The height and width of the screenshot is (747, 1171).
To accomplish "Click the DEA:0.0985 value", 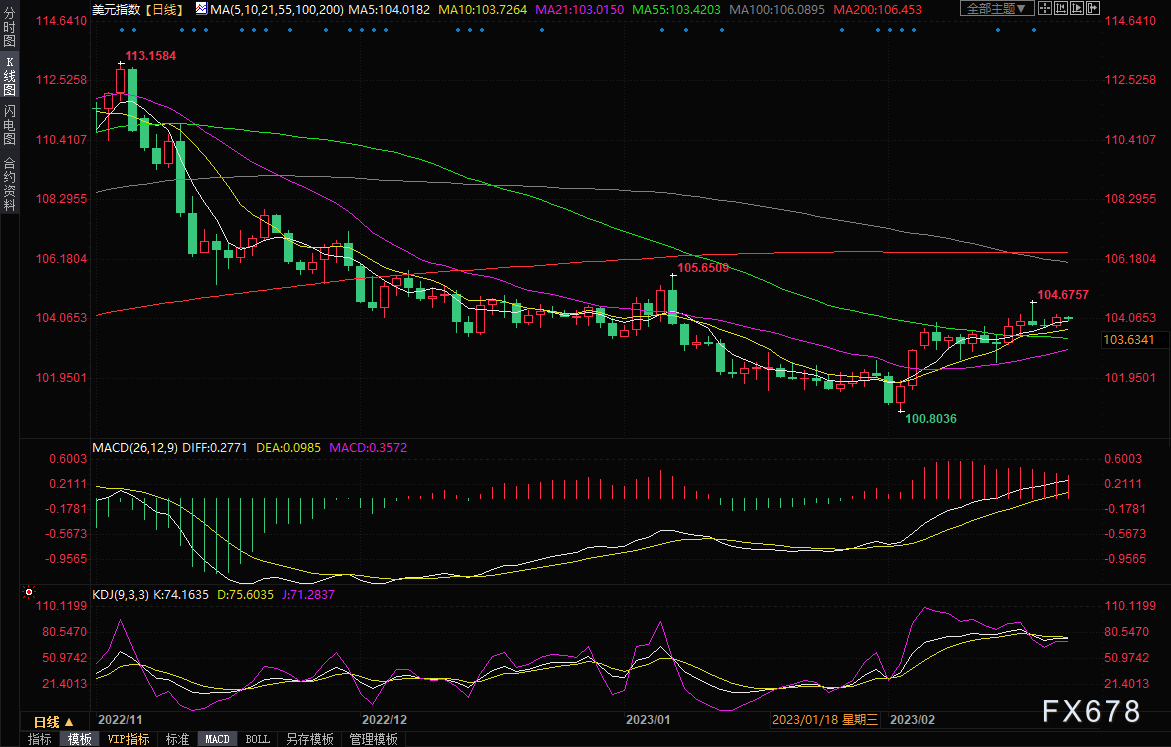I will click(288, 447).
